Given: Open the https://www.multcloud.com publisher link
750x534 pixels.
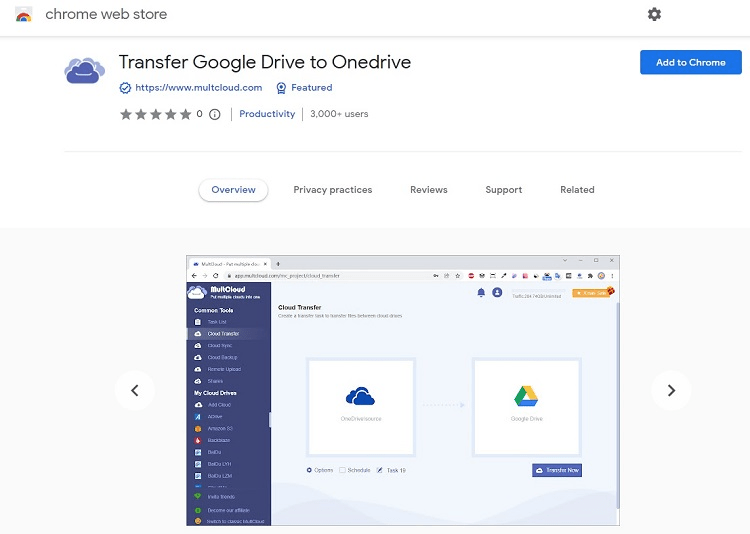Looking at the screenshot, I should 199,88.
